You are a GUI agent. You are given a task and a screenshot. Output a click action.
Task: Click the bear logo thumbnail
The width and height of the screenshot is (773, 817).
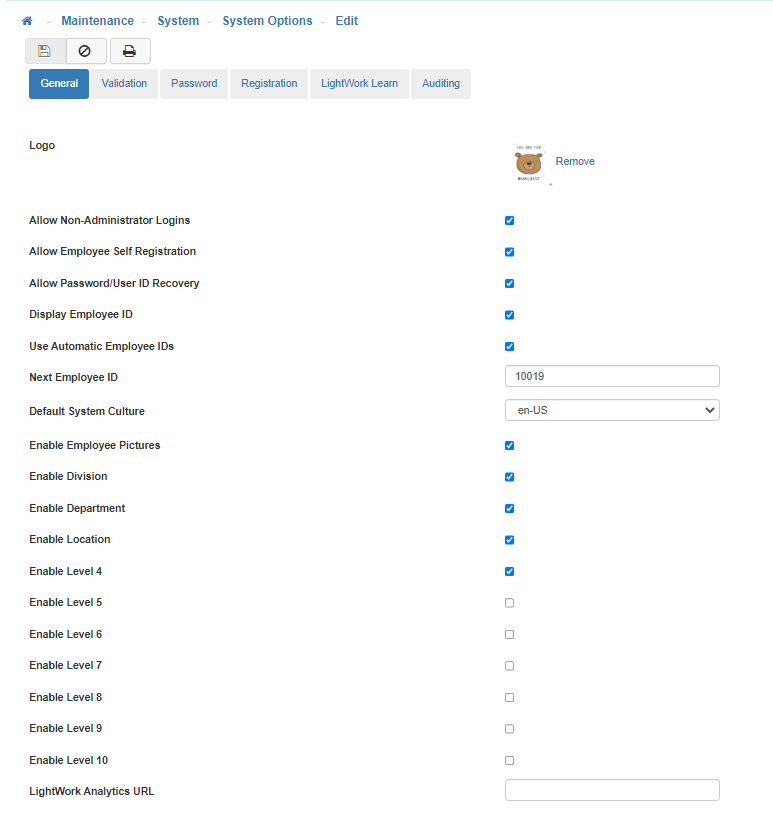[x=529, y=163]
